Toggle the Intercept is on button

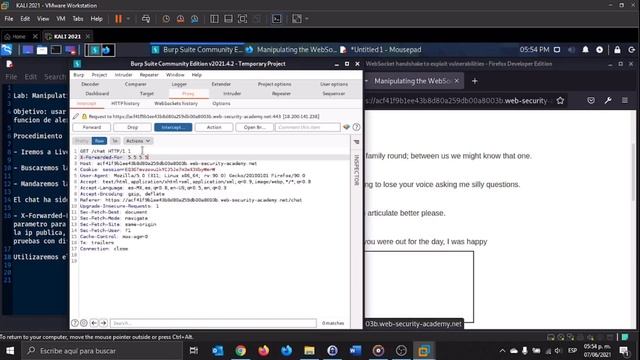pyautogui.click(x=173, y=127)
